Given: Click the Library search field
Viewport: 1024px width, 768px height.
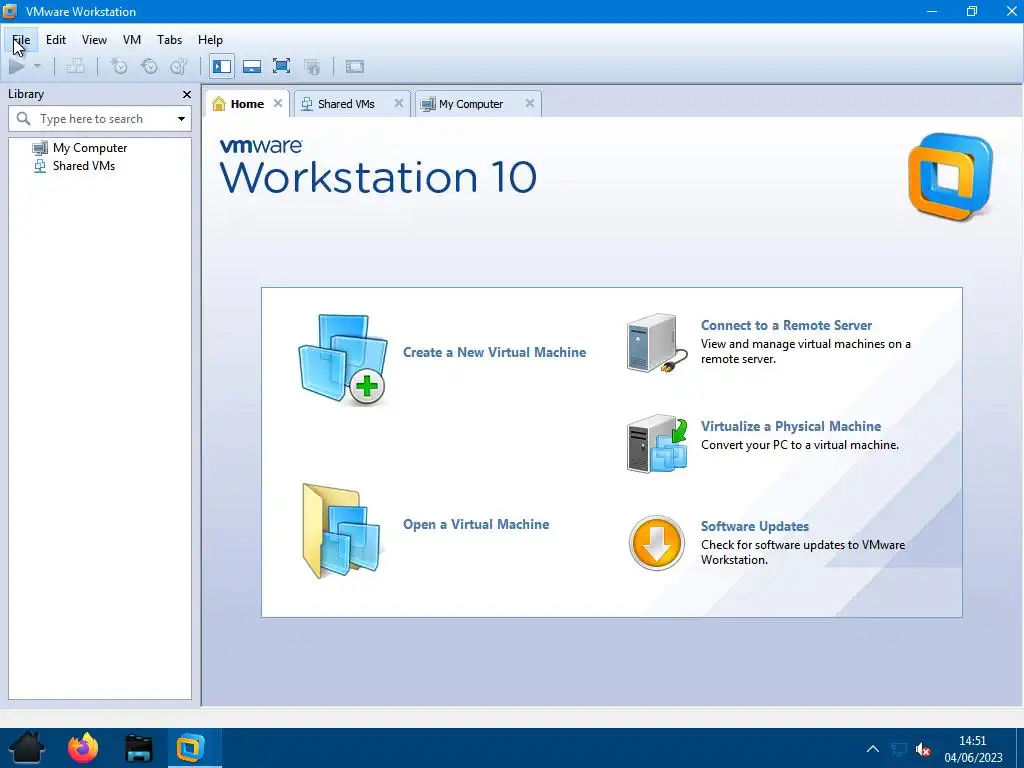Looking at the screenshot, I should pyautogui.click(x=100, y=119).
